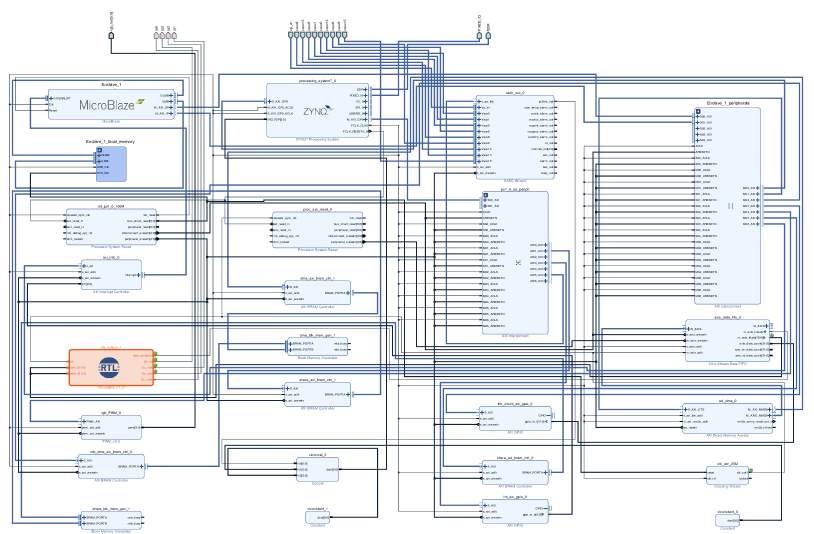Expand the FIXED_IO interface pin on ZYNQ
The image size is (814, 534).
(365, 95)
